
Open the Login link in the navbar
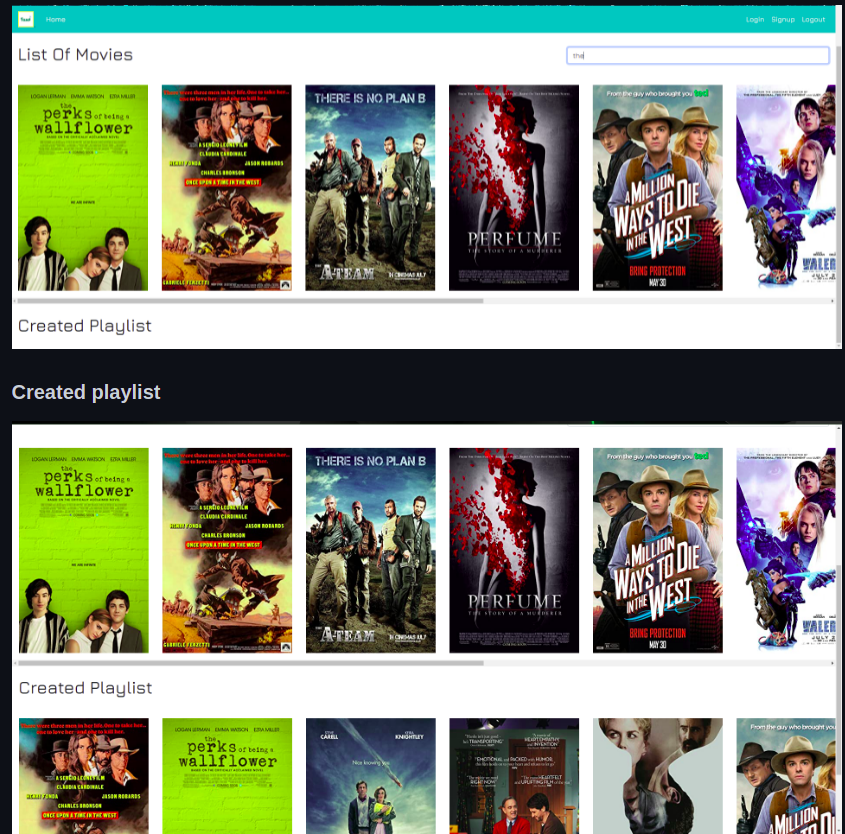[754, 19]
